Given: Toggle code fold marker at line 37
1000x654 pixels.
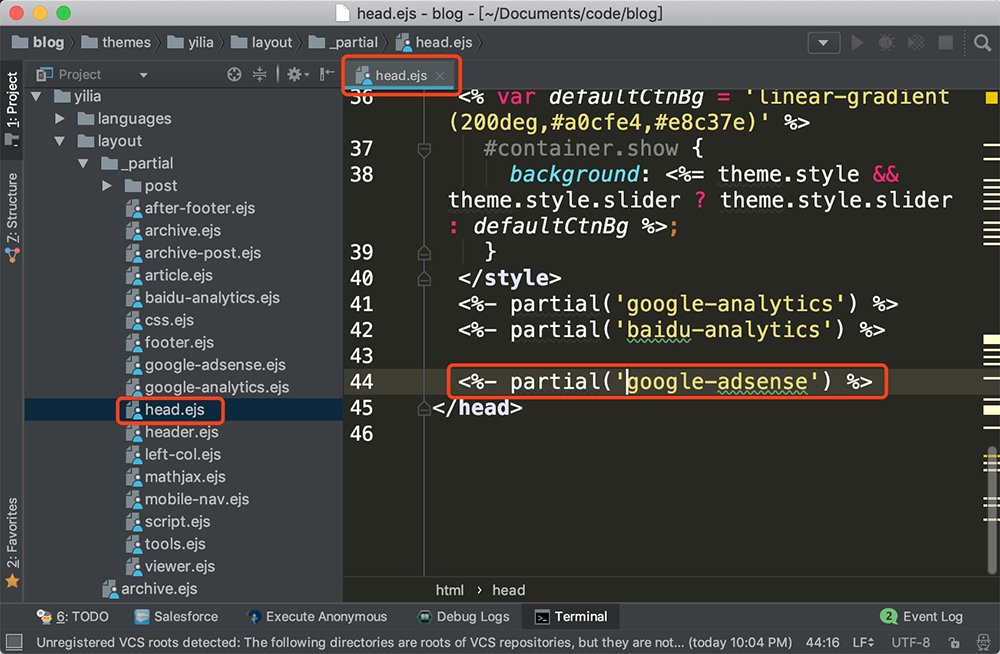Looking at the screenshot, I should pyautogui.click(x=423, y=150).
